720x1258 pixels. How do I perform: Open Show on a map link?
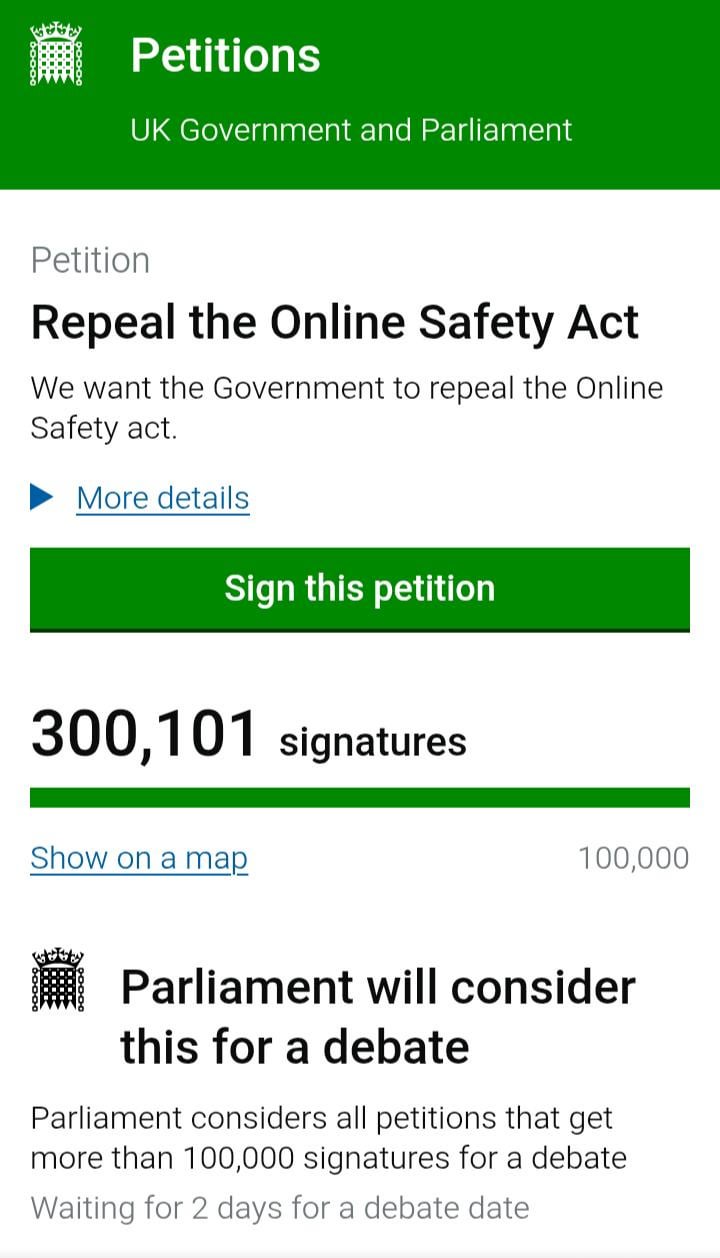pos(139,858)
